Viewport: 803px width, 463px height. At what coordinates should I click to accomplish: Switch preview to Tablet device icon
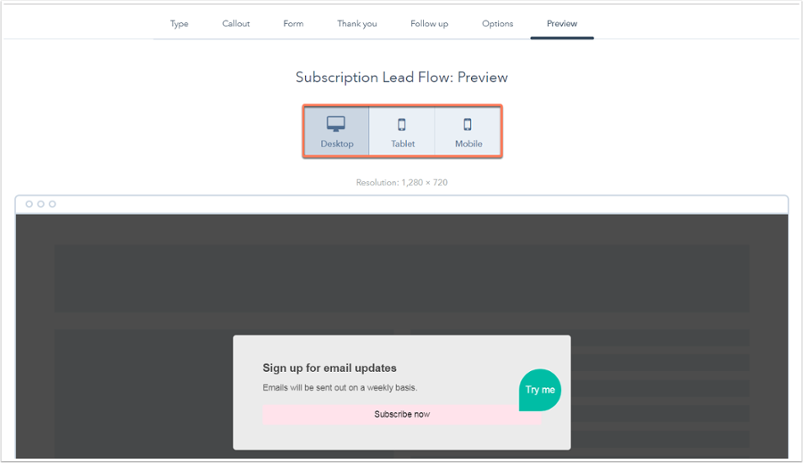pos(402,124)
